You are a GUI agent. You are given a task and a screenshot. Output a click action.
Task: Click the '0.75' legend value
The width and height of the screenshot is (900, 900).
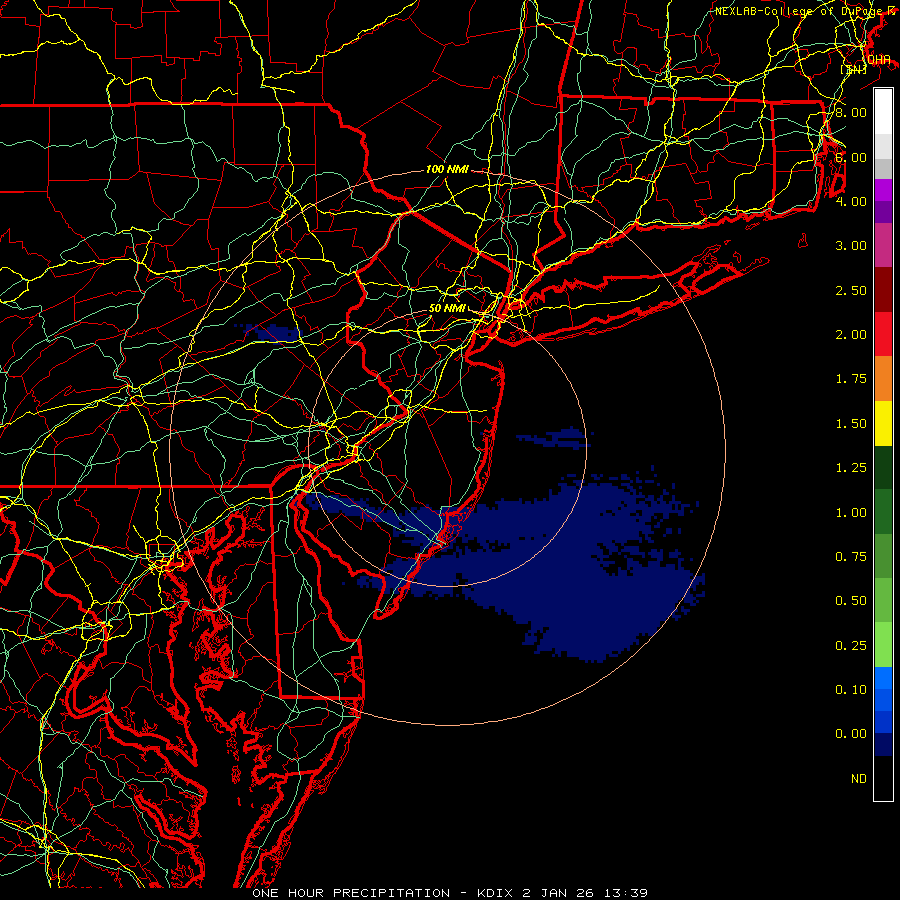[x=851, y=557]
